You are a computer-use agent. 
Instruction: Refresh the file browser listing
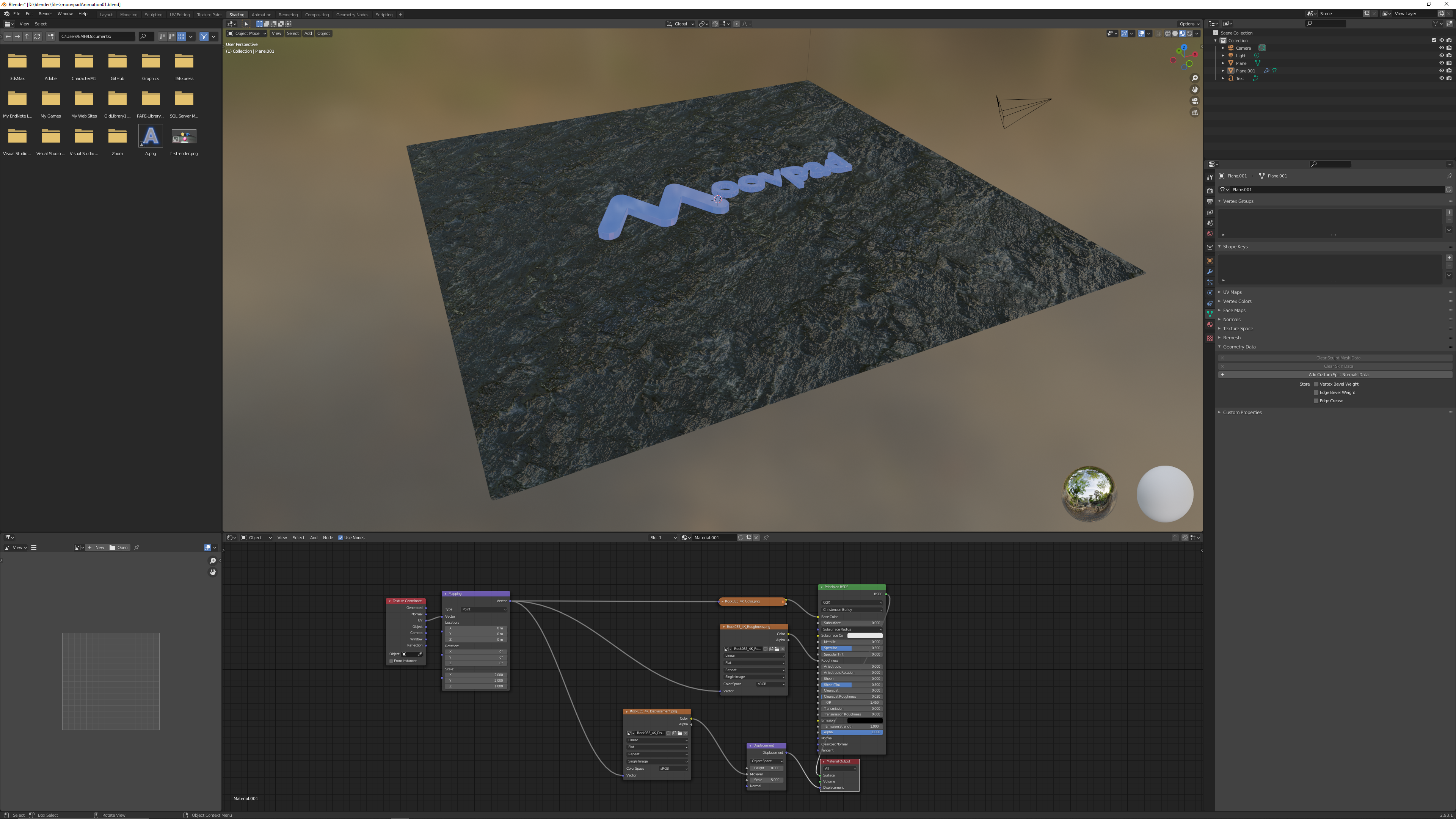point(37,36)
